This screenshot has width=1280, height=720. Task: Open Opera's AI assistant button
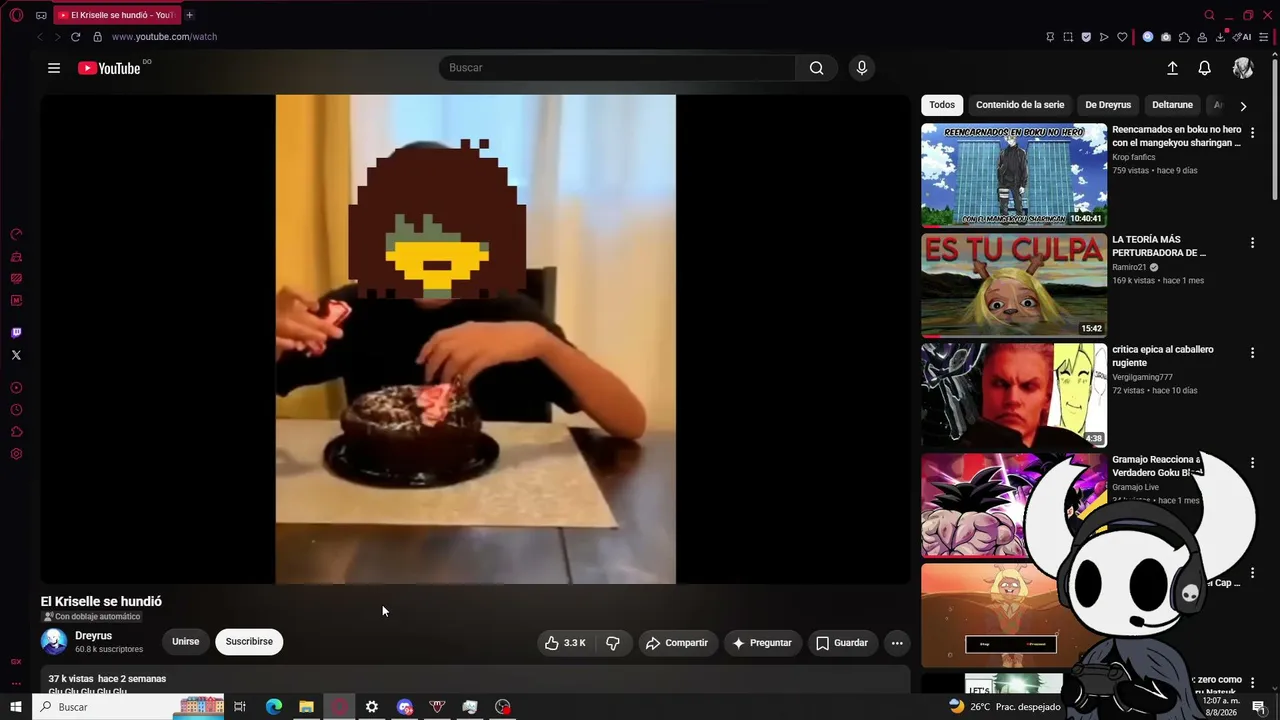pyautogui.click(x=1243, y=37)
